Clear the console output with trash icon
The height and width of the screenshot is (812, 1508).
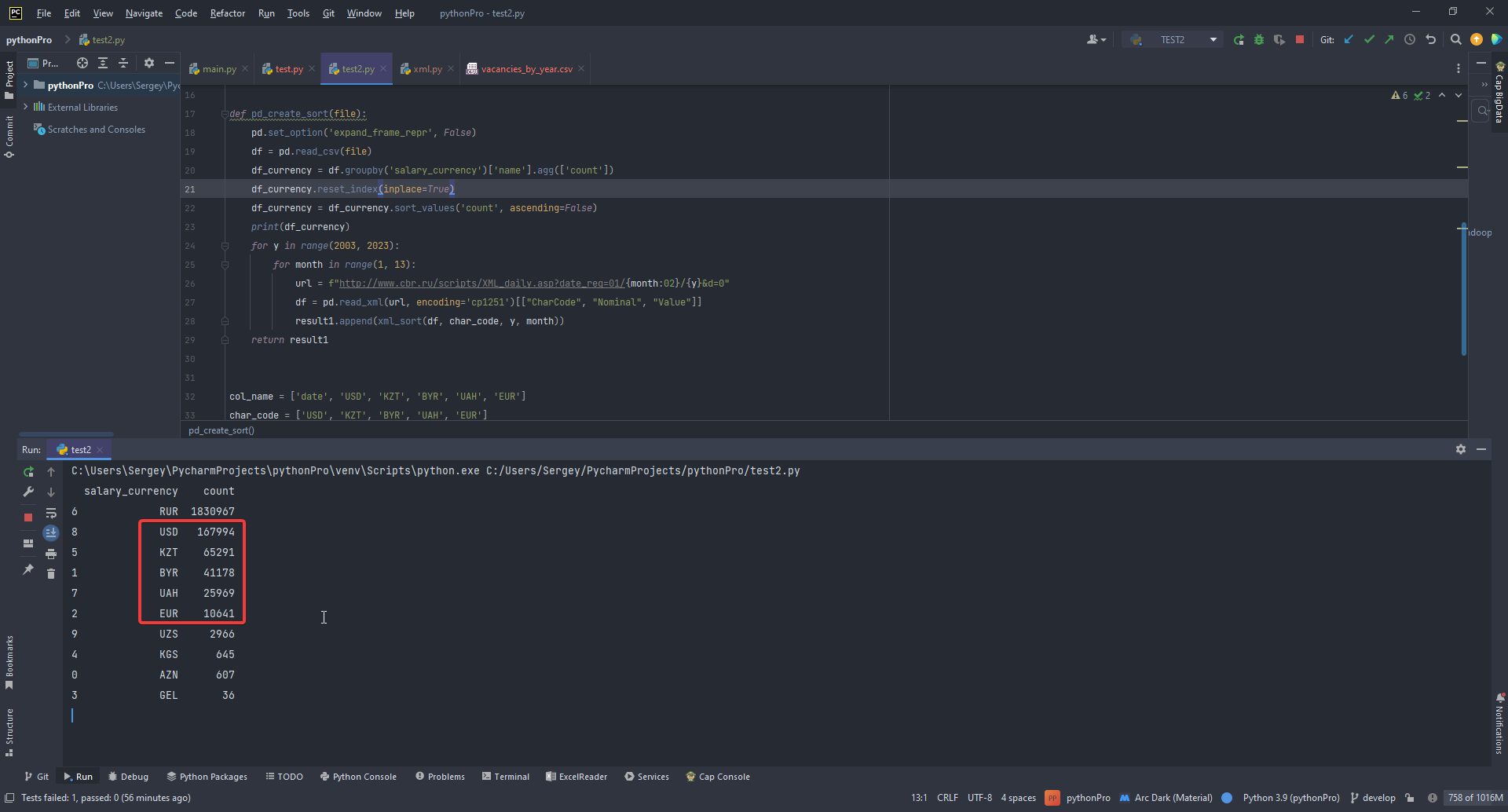click(51, 573)
